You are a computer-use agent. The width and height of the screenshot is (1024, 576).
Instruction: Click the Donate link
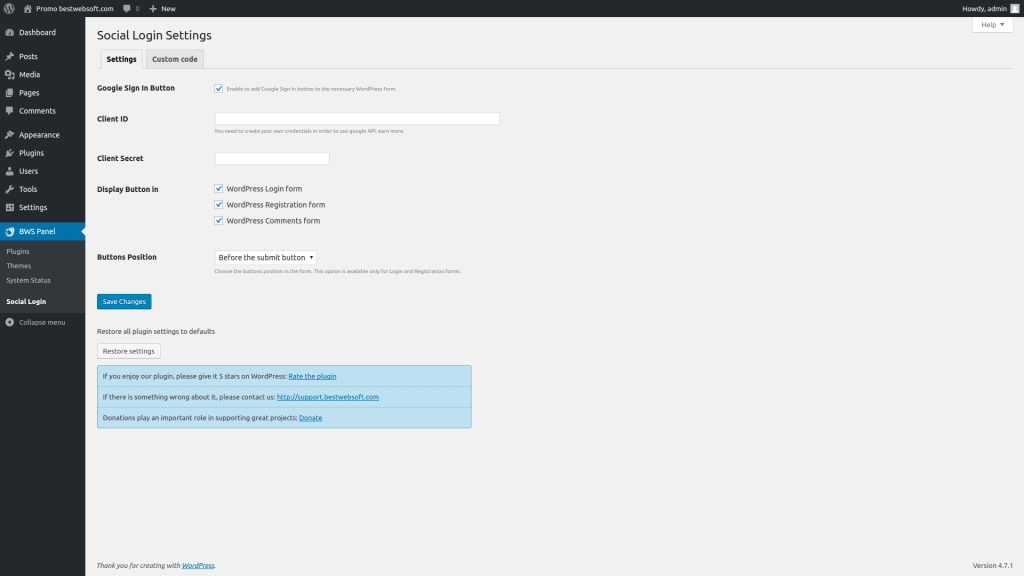(x=310, y=418)
